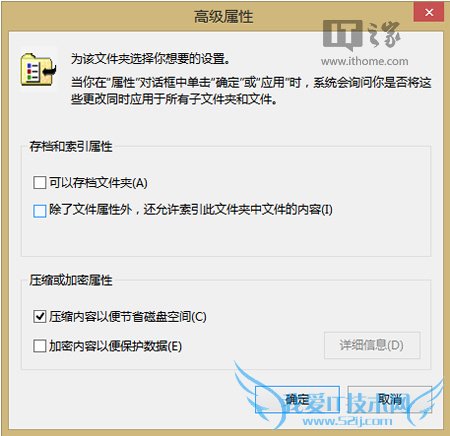Click the www.52ij.com watermark link

[347, 421]
